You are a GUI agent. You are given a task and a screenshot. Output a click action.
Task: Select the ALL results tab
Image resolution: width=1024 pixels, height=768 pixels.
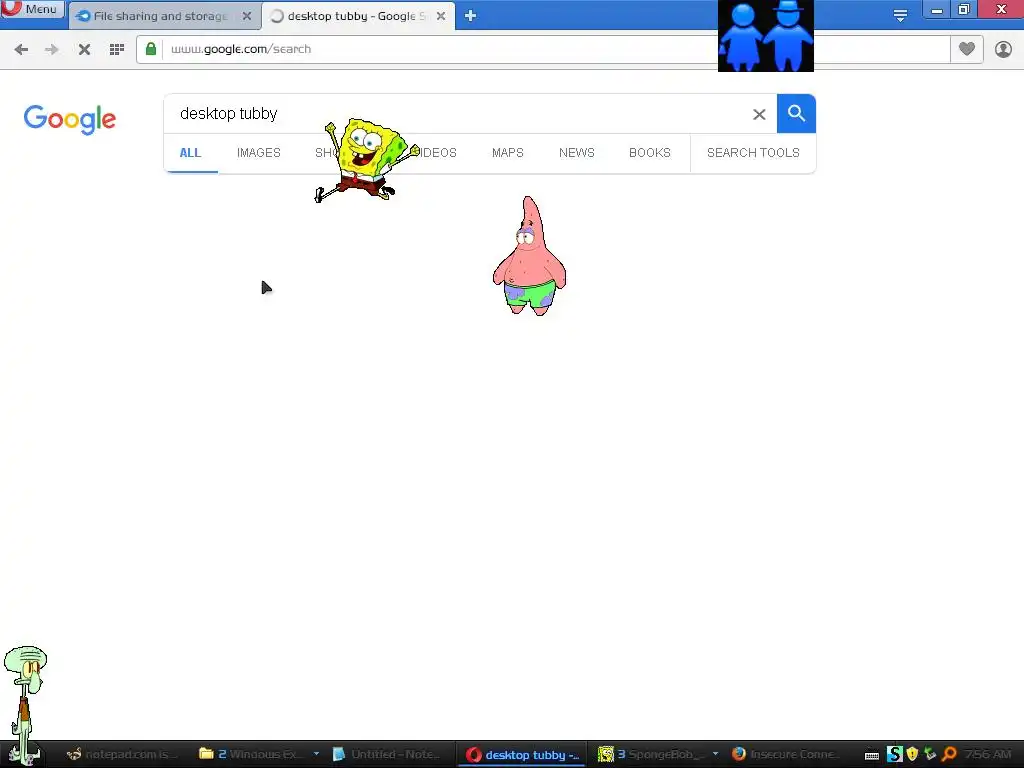tap(190, 153)
